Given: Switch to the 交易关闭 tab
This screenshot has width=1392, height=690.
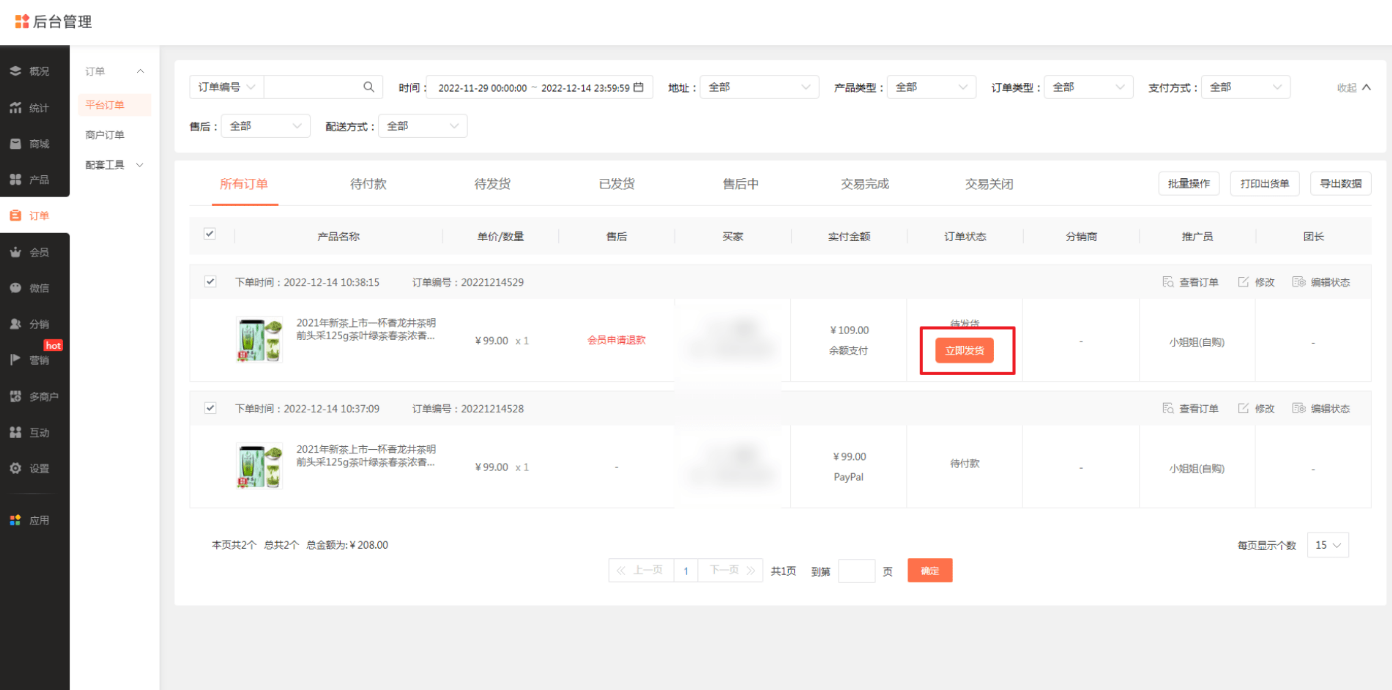Looking at the screenshot, I should click(989, 184).
